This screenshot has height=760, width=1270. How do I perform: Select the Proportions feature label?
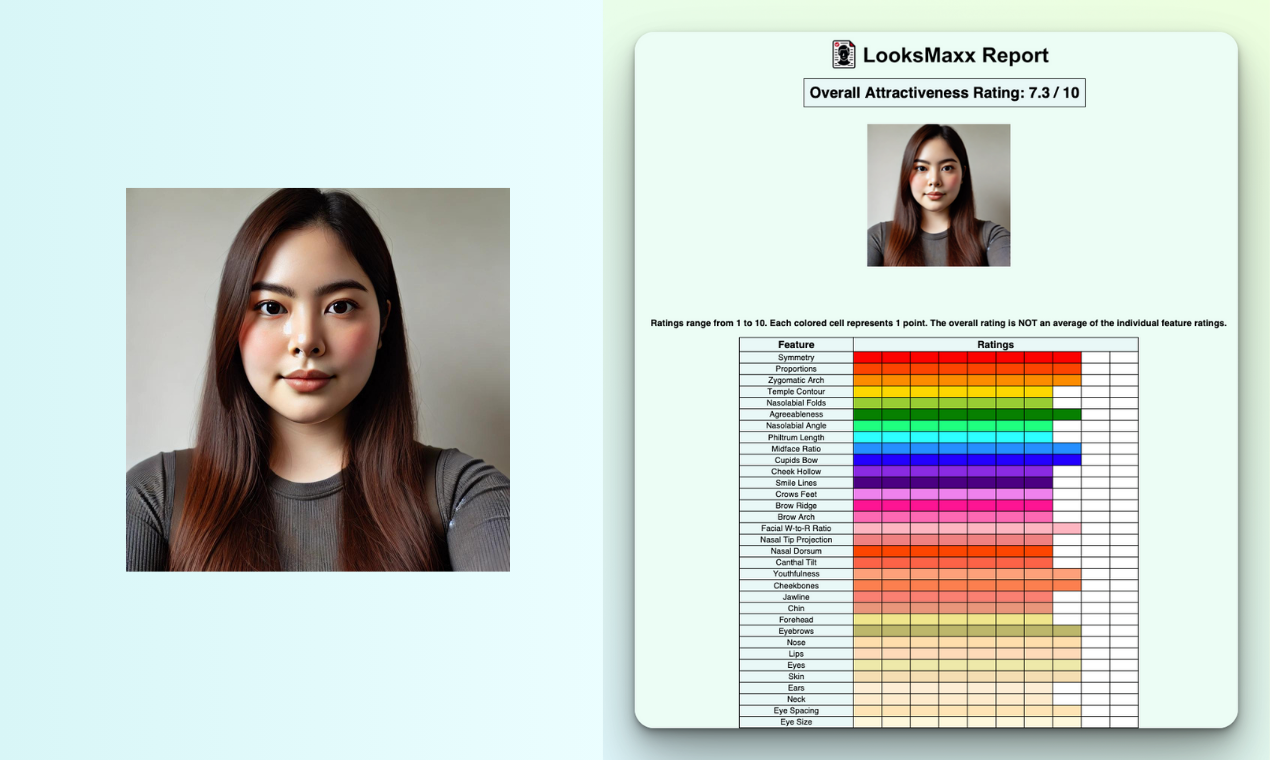point(796,369)
